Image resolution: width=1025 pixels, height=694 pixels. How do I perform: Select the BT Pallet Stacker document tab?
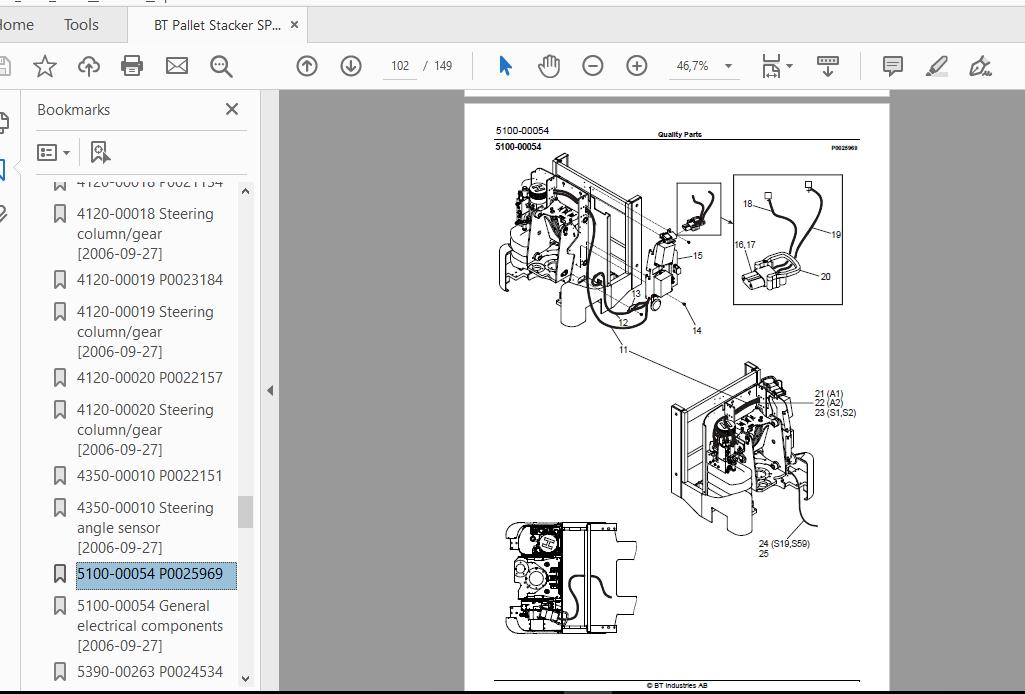click(217, 25)
